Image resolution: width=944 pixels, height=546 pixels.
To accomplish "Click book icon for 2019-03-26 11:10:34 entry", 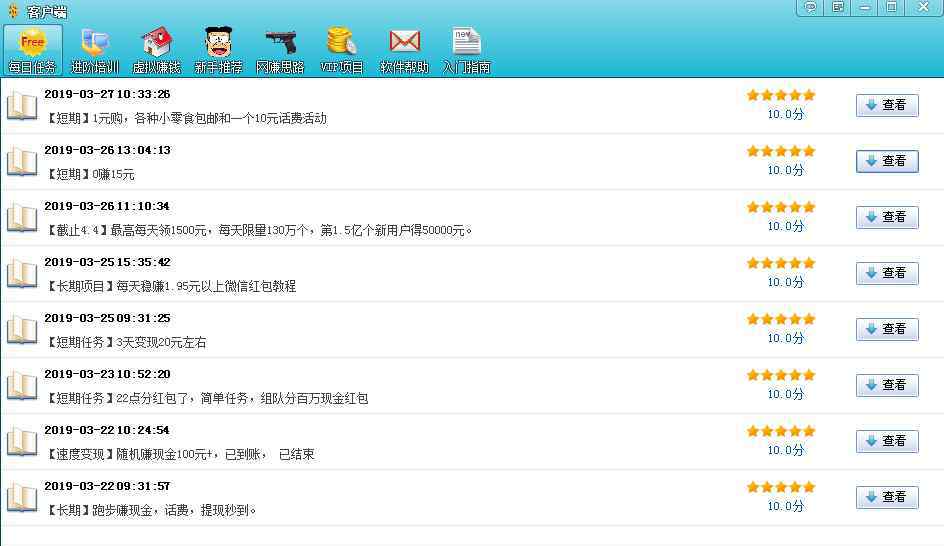I will (x=22, y=218).
